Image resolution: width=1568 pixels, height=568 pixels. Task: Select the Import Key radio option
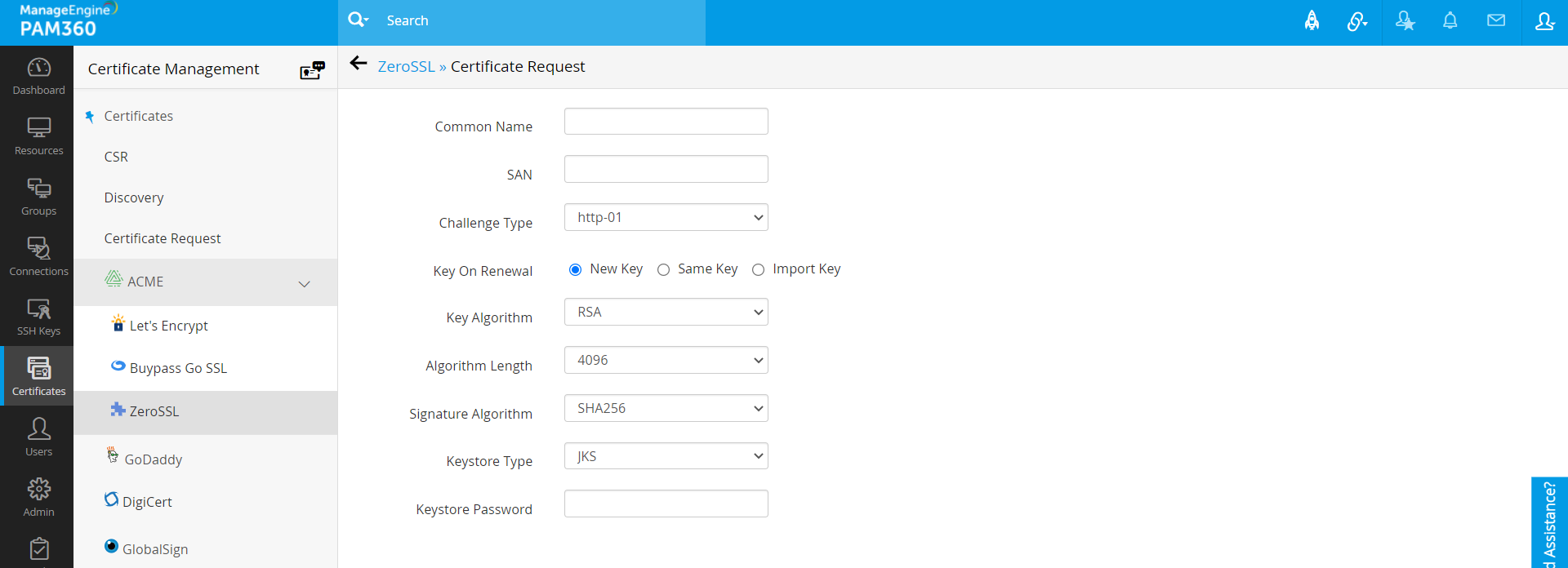tap(759, 270)
